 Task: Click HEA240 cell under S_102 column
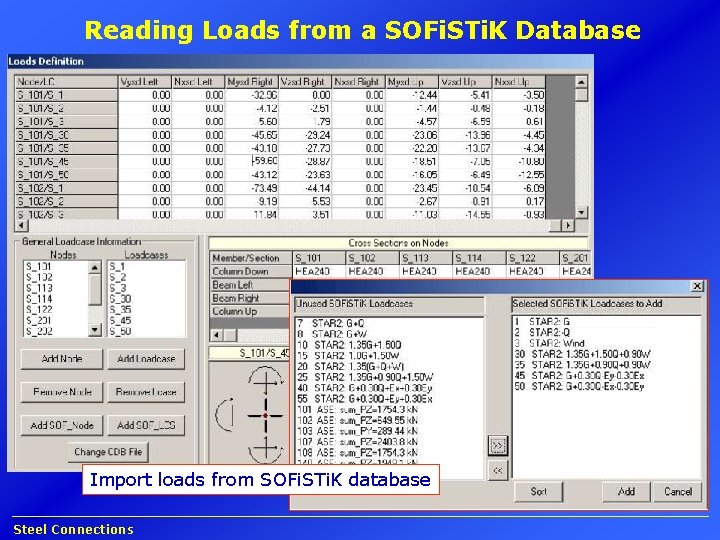pyautogui.click(x=372, y=271)
